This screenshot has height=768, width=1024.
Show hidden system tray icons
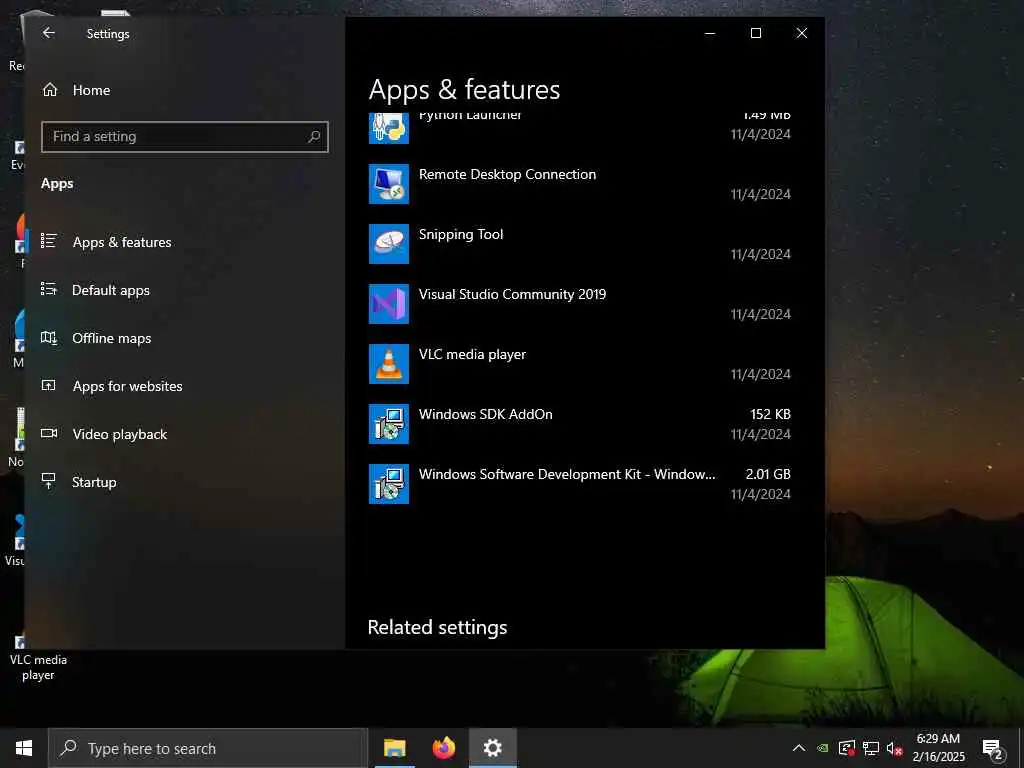(x=798, y=748)
